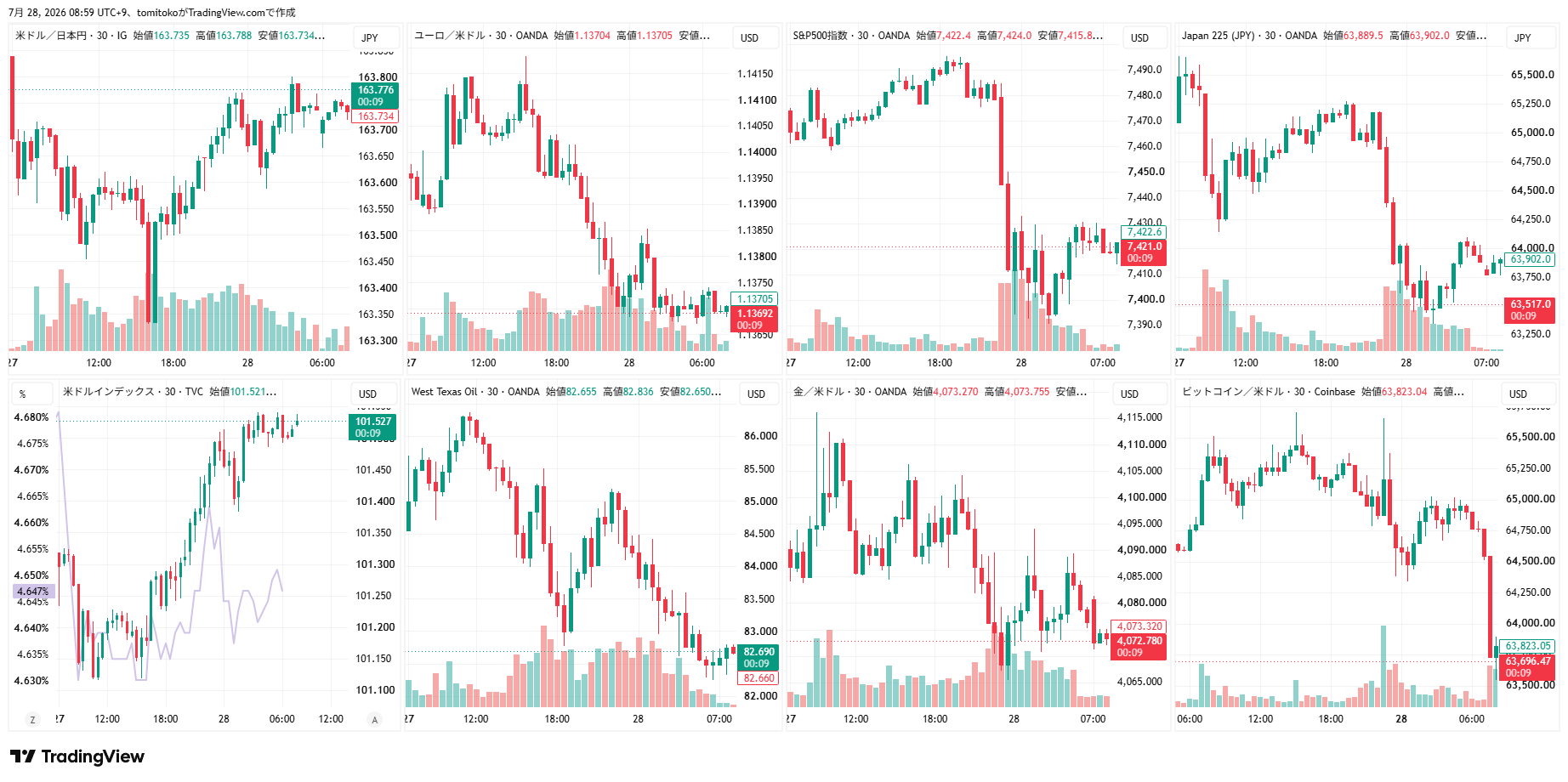Toggle the auto-scale 'A' button on dollar index chart
Screen dimensions: 1568x782
pyautogui.click(x=374, y=720)
